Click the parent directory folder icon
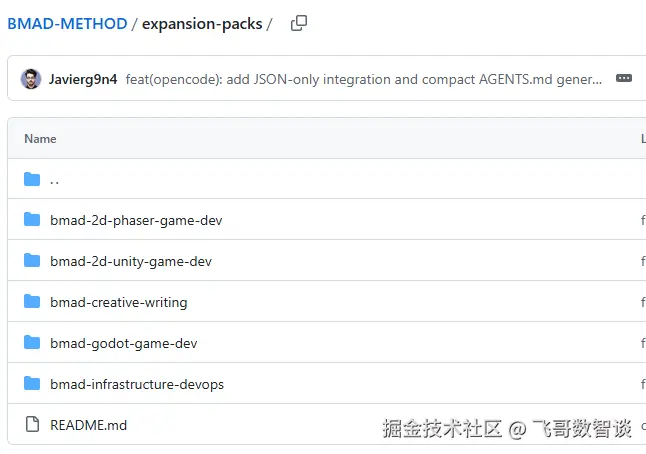This screenshot has height=454, width=646. pos(32,180)
